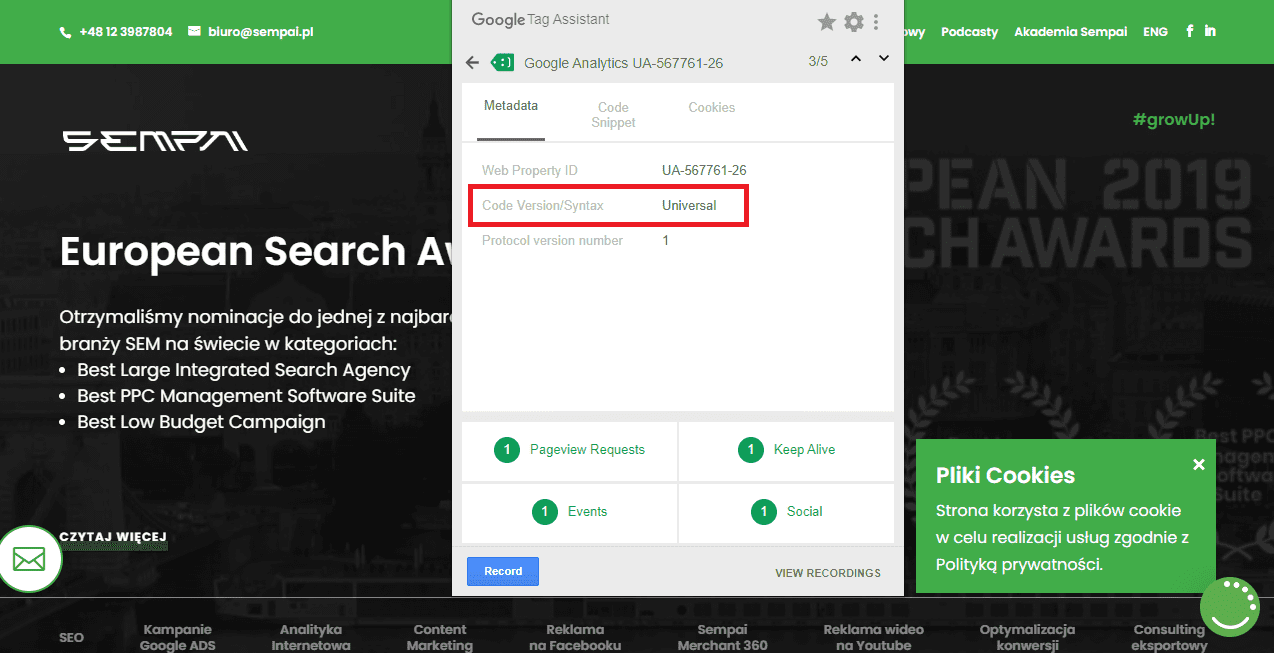Open the Cookies tab
This screenshot has width=1274, height=653.
pos(711,107)
